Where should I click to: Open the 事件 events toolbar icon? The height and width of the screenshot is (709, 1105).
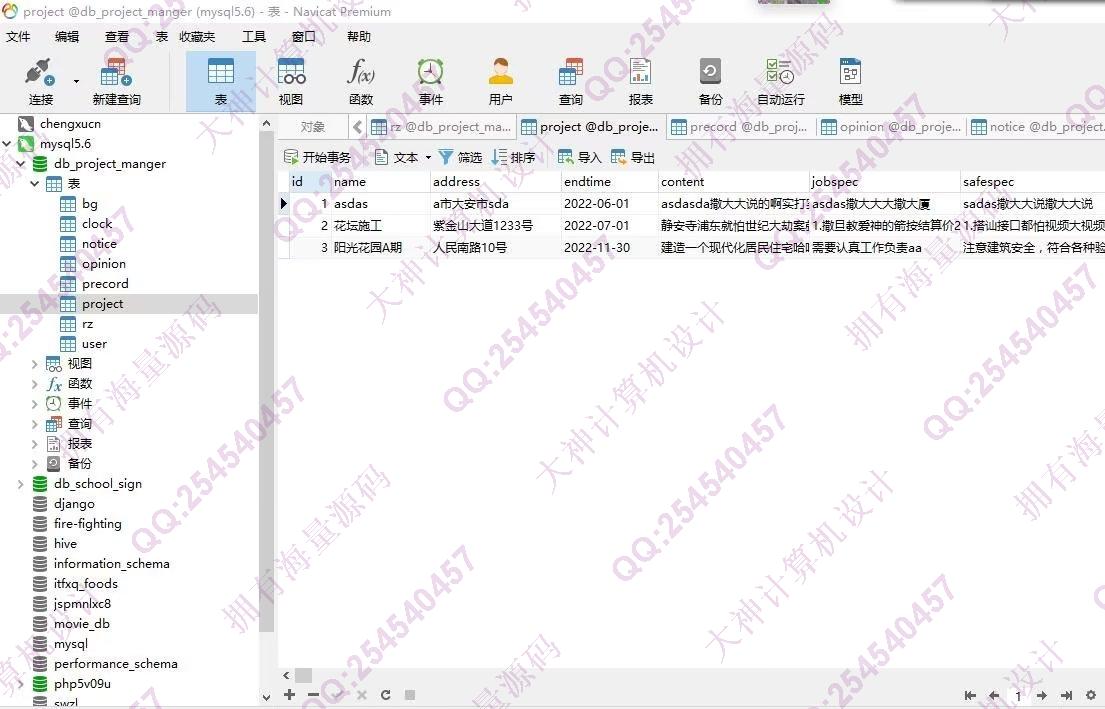(431, 81)
